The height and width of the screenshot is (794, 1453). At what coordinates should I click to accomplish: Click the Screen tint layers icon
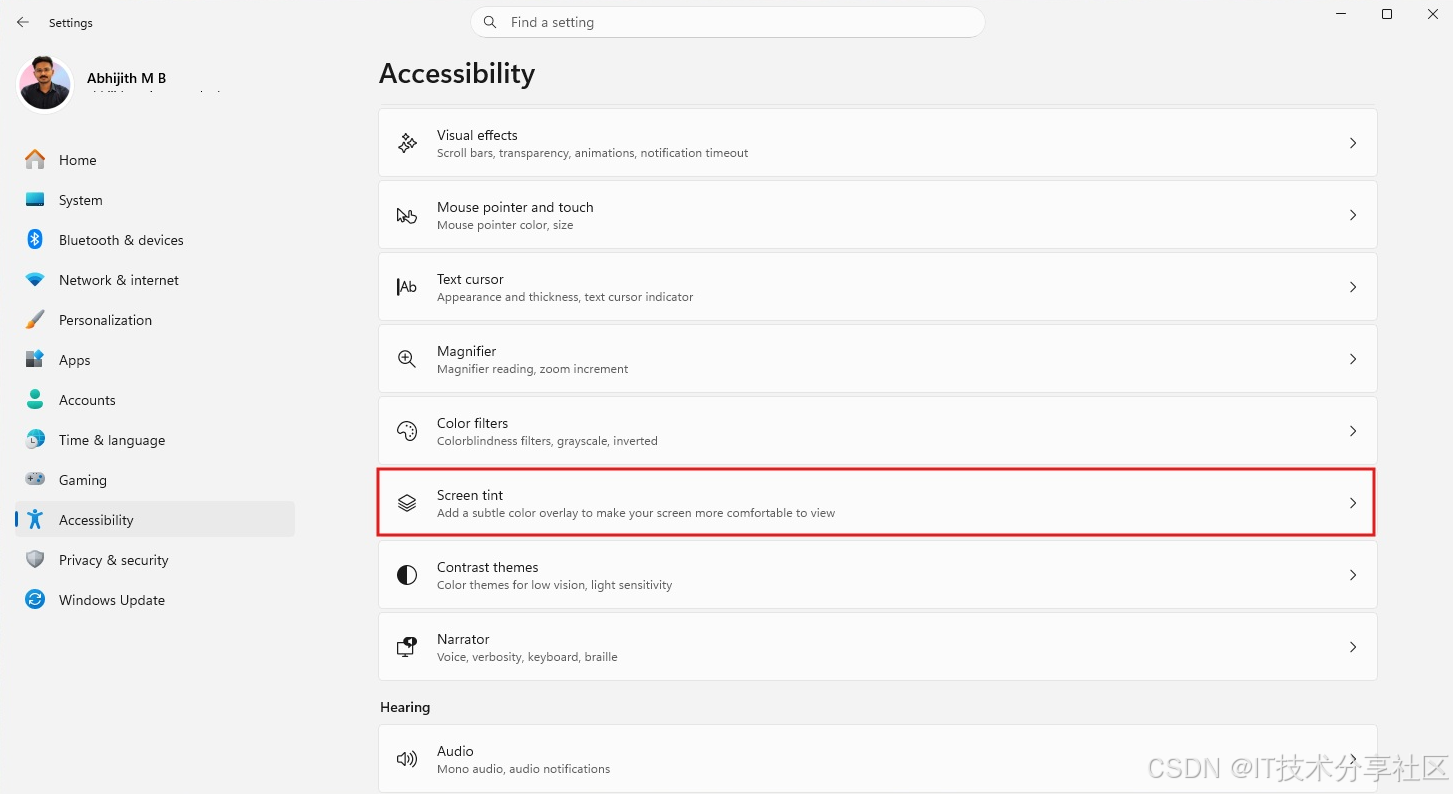point(407,503)
